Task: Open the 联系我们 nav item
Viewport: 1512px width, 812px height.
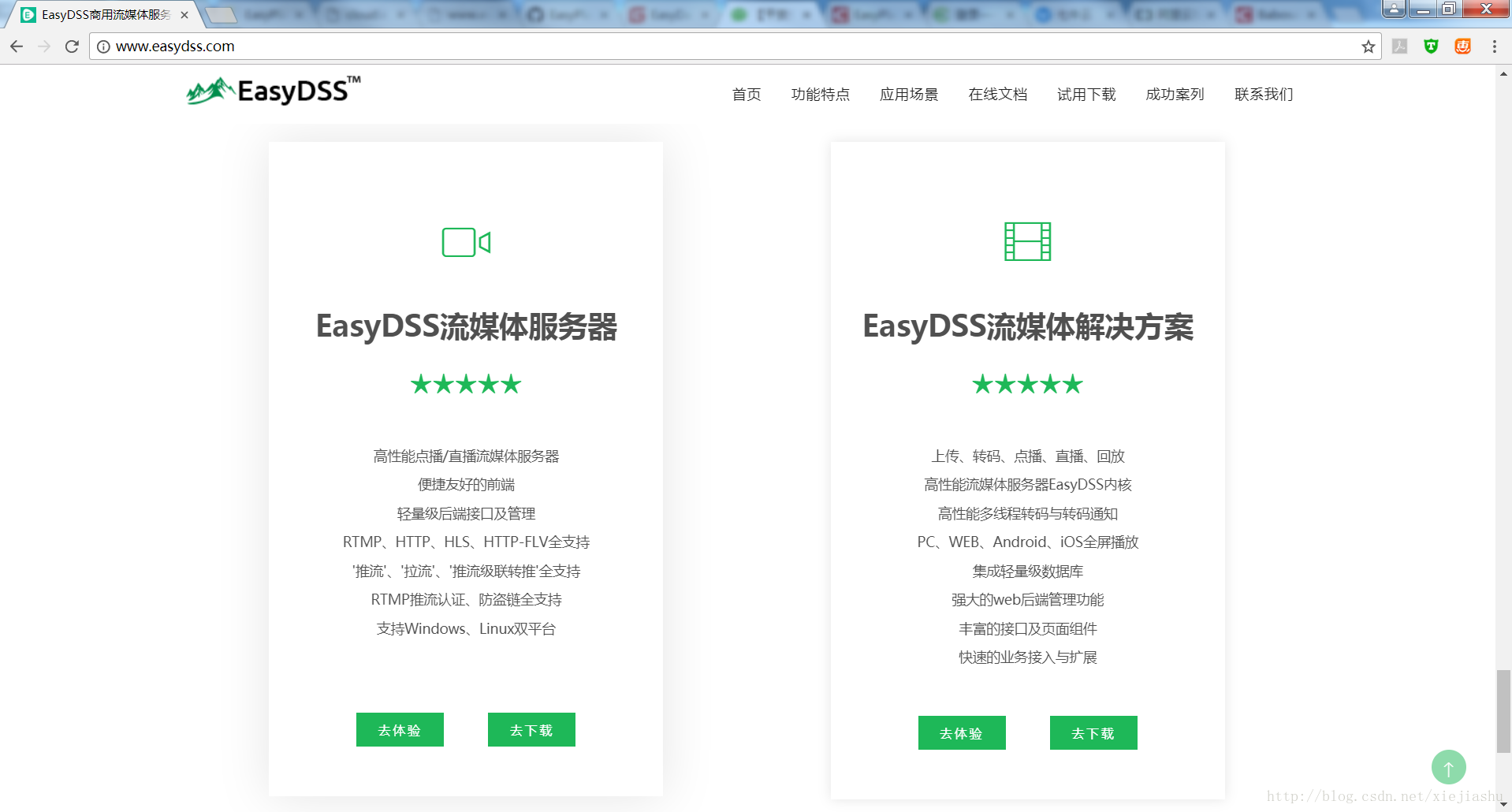Action: pyautogui.click(x=1264, y=95)
